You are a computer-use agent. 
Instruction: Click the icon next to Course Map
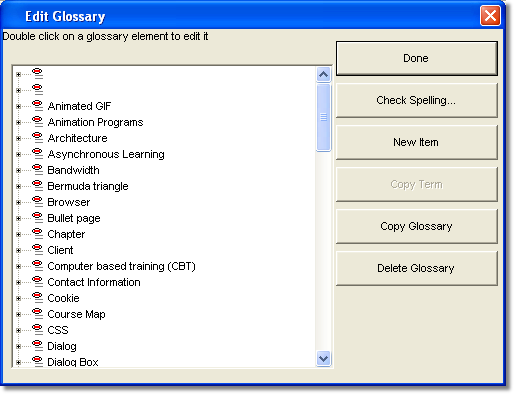click(x=37, y=313)
